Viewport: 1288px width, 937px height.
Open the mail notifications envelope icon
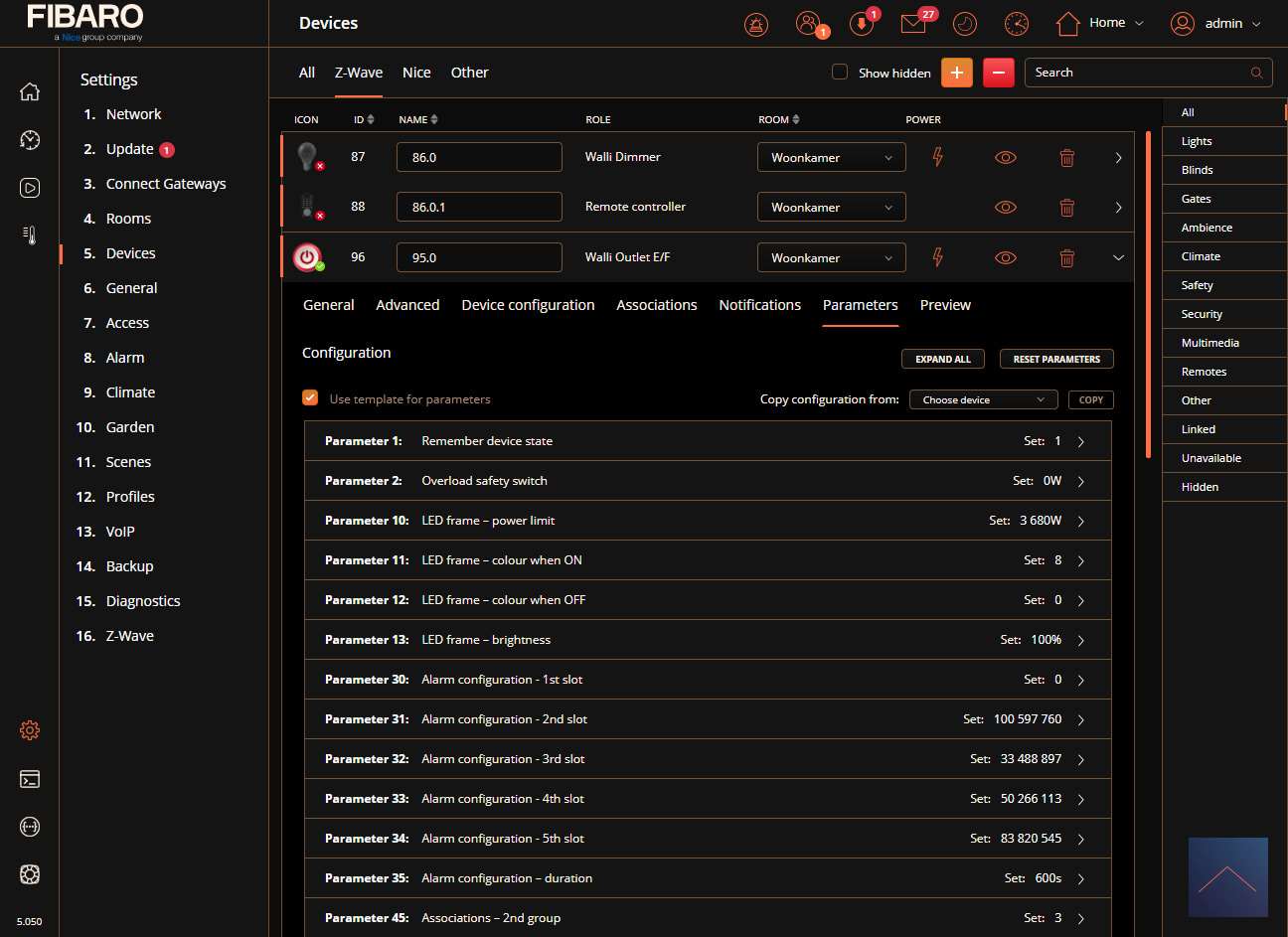click(x=913, y=24)
